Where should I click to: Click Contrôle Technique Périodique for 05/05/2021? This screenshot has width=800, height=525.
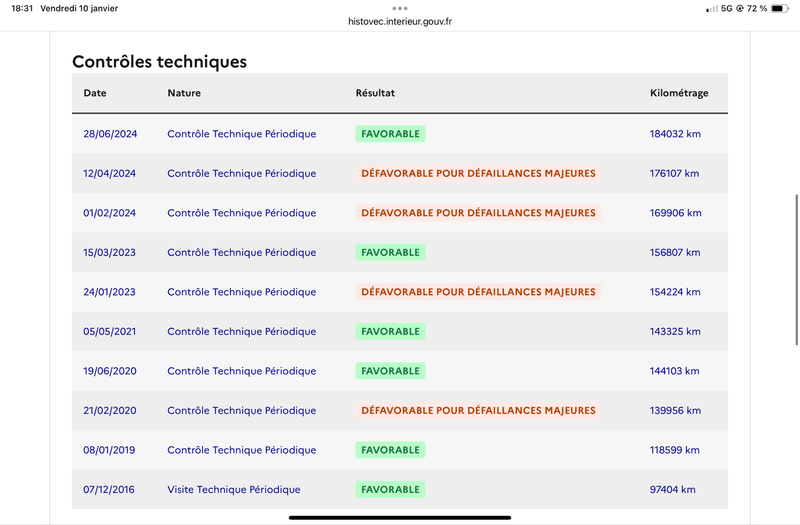click(x=242, y=332)
